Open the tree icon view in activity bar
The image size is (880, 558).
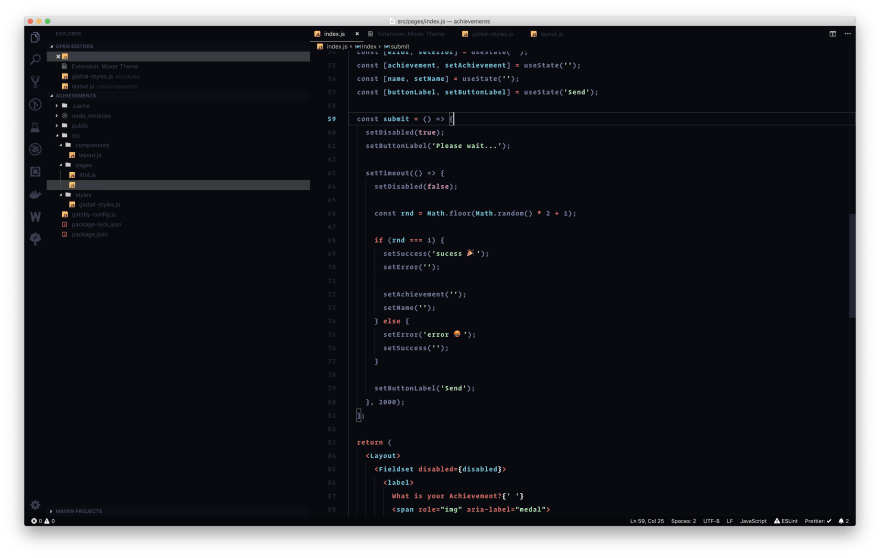[35, 239]
